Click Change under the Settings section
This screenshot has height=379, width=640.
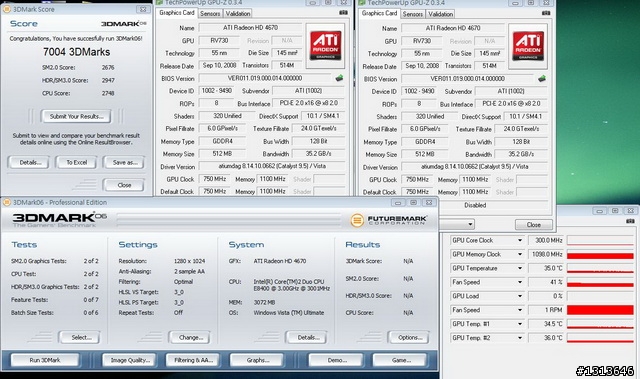(189, 337)
